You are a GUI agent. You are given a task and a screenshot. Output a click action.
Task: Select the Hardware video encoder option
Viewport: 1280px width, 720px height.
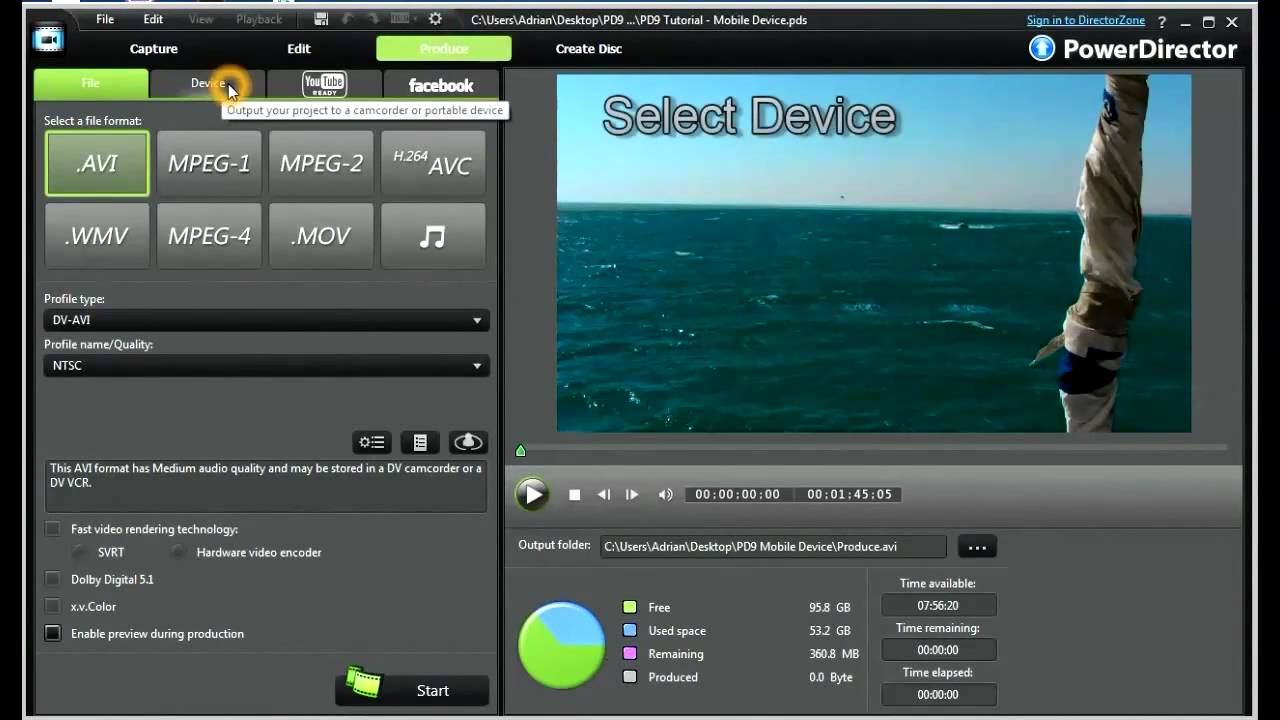coord(178,552)
